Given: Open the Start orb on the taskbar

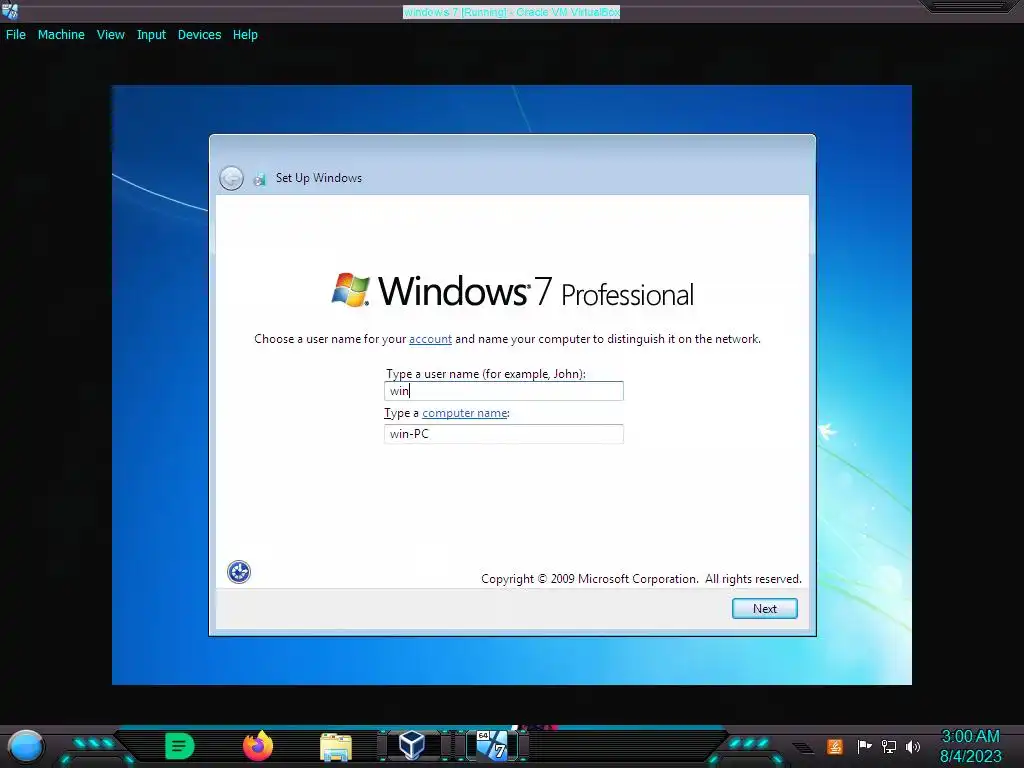Looking at the screenshot, I should [26, 747].
